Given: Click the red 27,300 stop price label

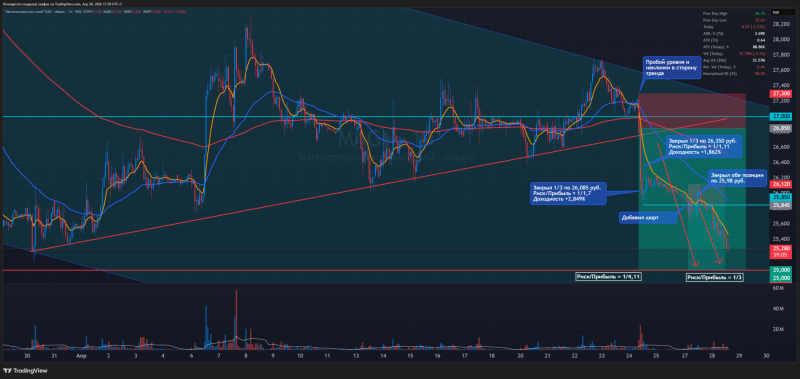Looking at the screenshot, I should tap(782, 94).
